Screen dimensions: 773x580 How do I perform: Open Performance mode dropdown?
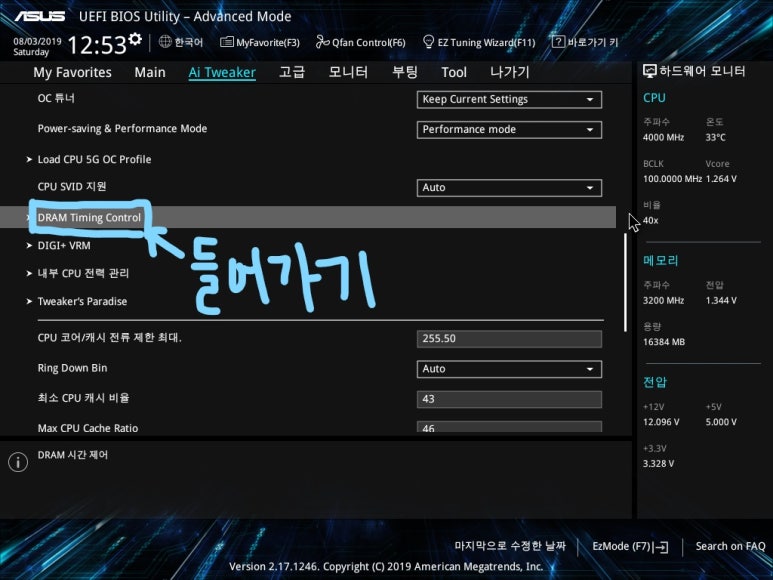[x=509, y=130]
